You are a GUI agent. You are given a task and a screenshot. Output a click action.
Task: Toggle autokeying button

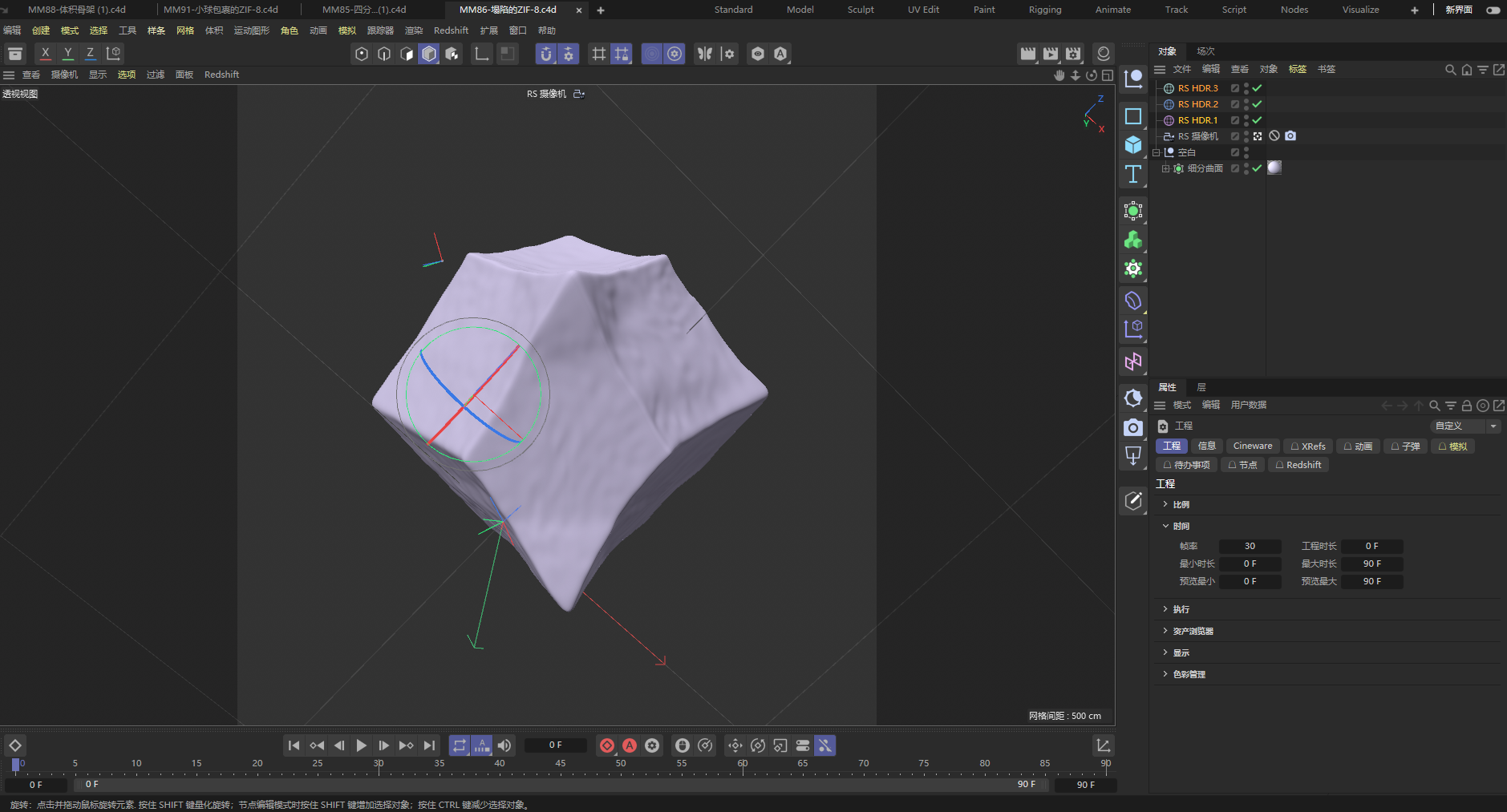point(630,745)
